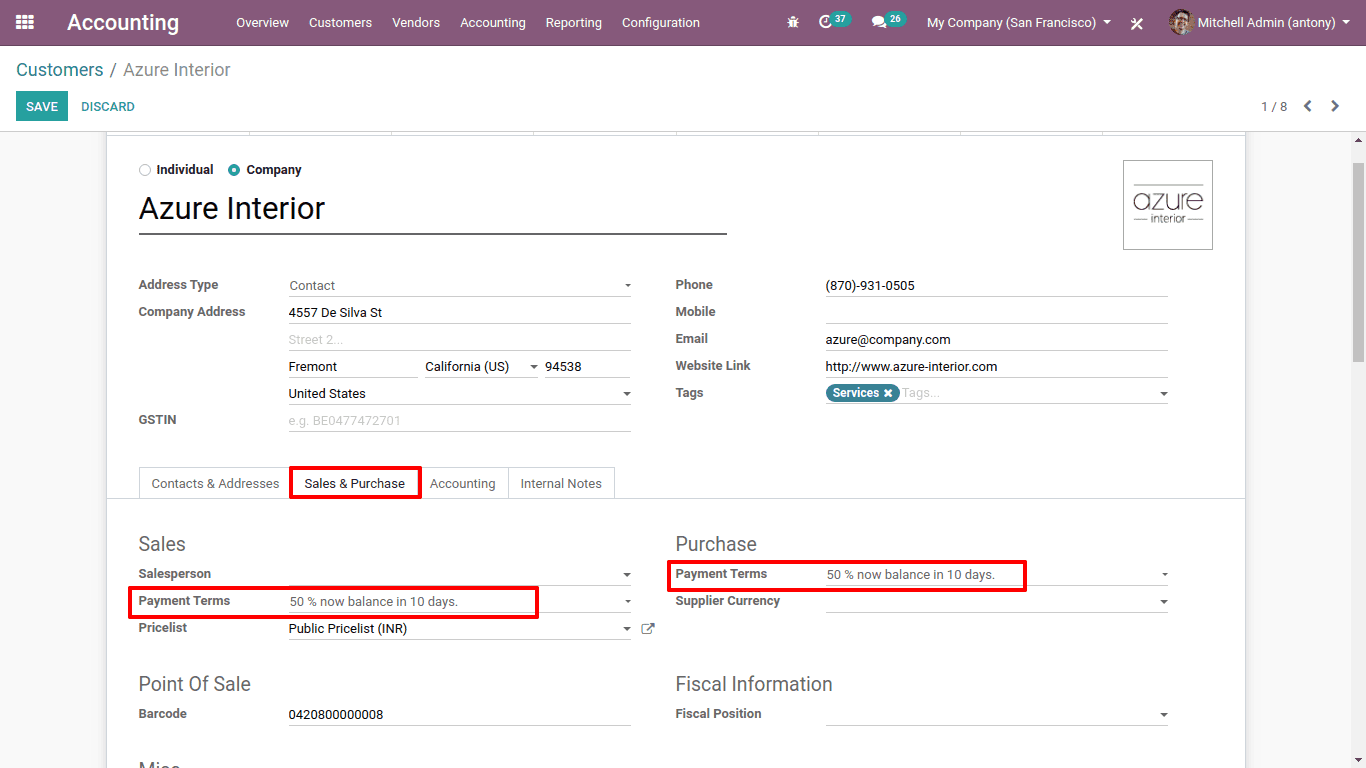The width and height of the screenshot is (1366, 768).
Task: Open the State California dropdown
Action: pyautogui.click(x=482, y=367)
